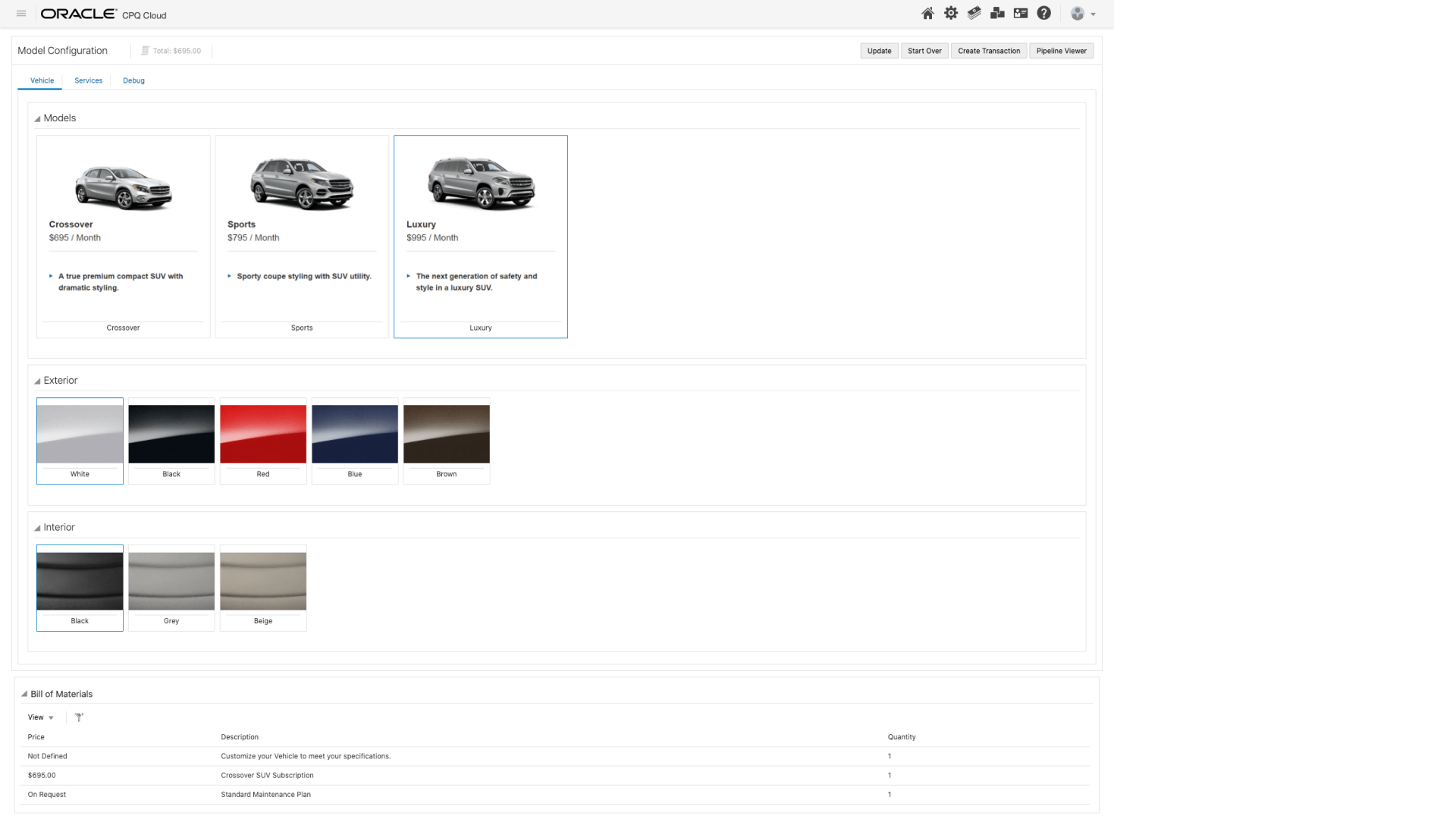Switch to the Services tab
1456x819 pixels.
pos(88,80)
